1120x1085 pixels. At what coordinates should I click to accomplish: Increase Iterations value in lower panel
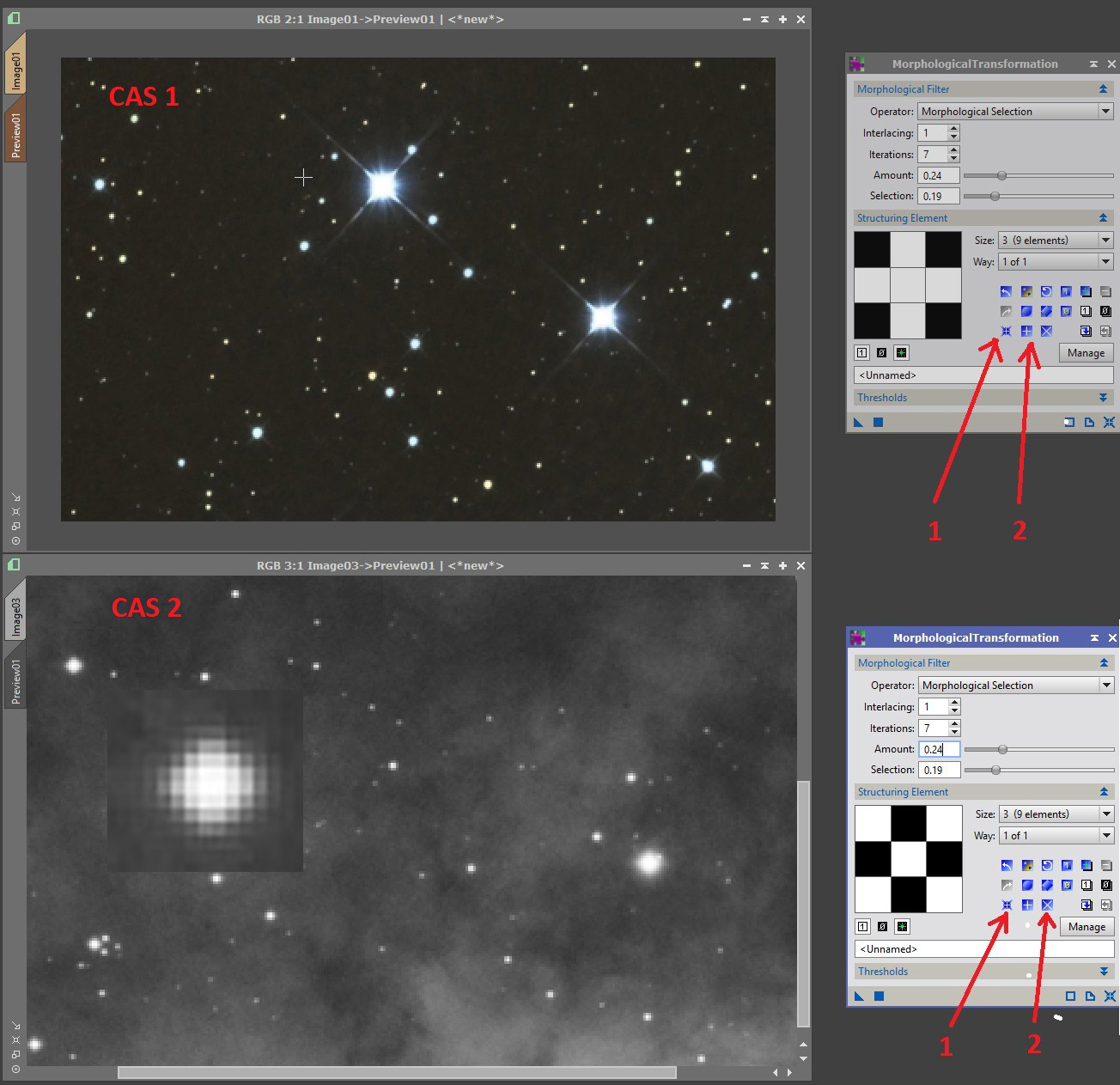click(x=954, y=723)
